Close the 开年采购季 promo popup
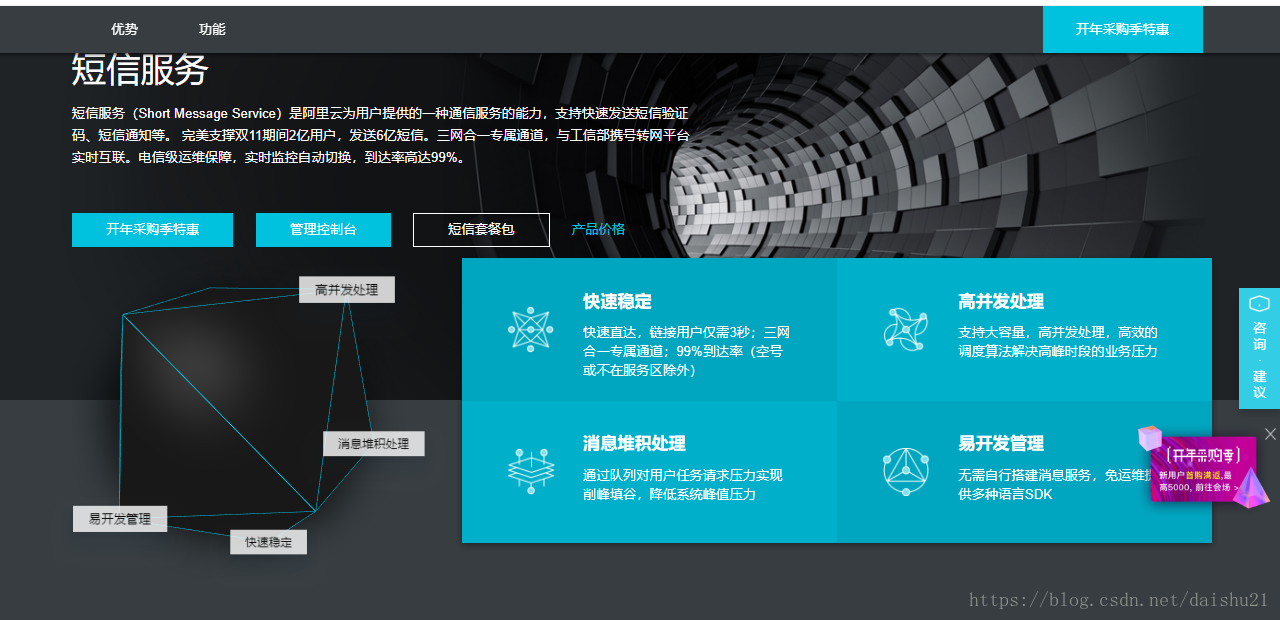Image resolution: width=1280 pixels, height=620 pixels. (x=1270, y=433)
